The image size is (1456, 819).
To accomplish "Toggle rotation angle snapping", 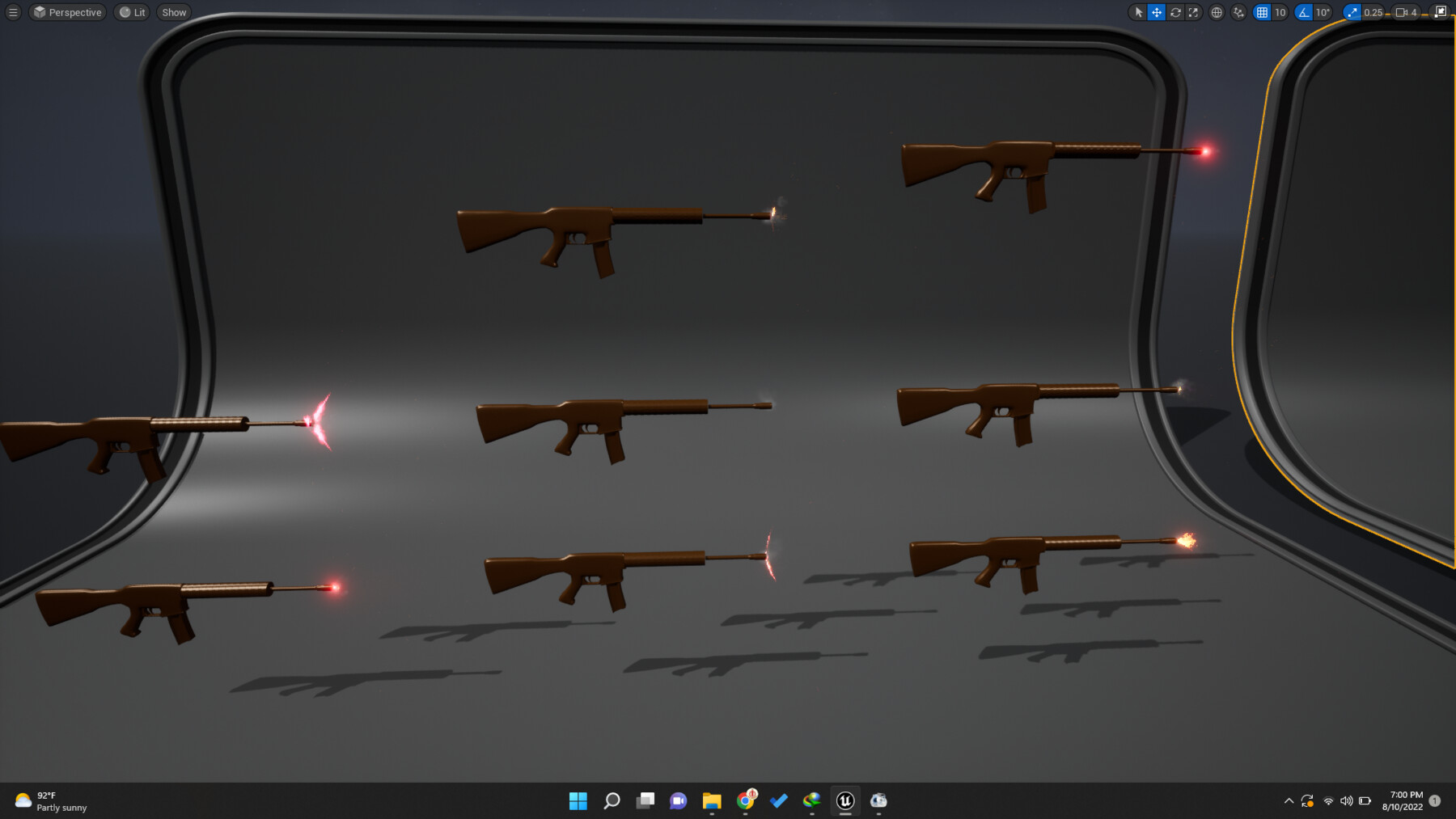I will 1303,12.
